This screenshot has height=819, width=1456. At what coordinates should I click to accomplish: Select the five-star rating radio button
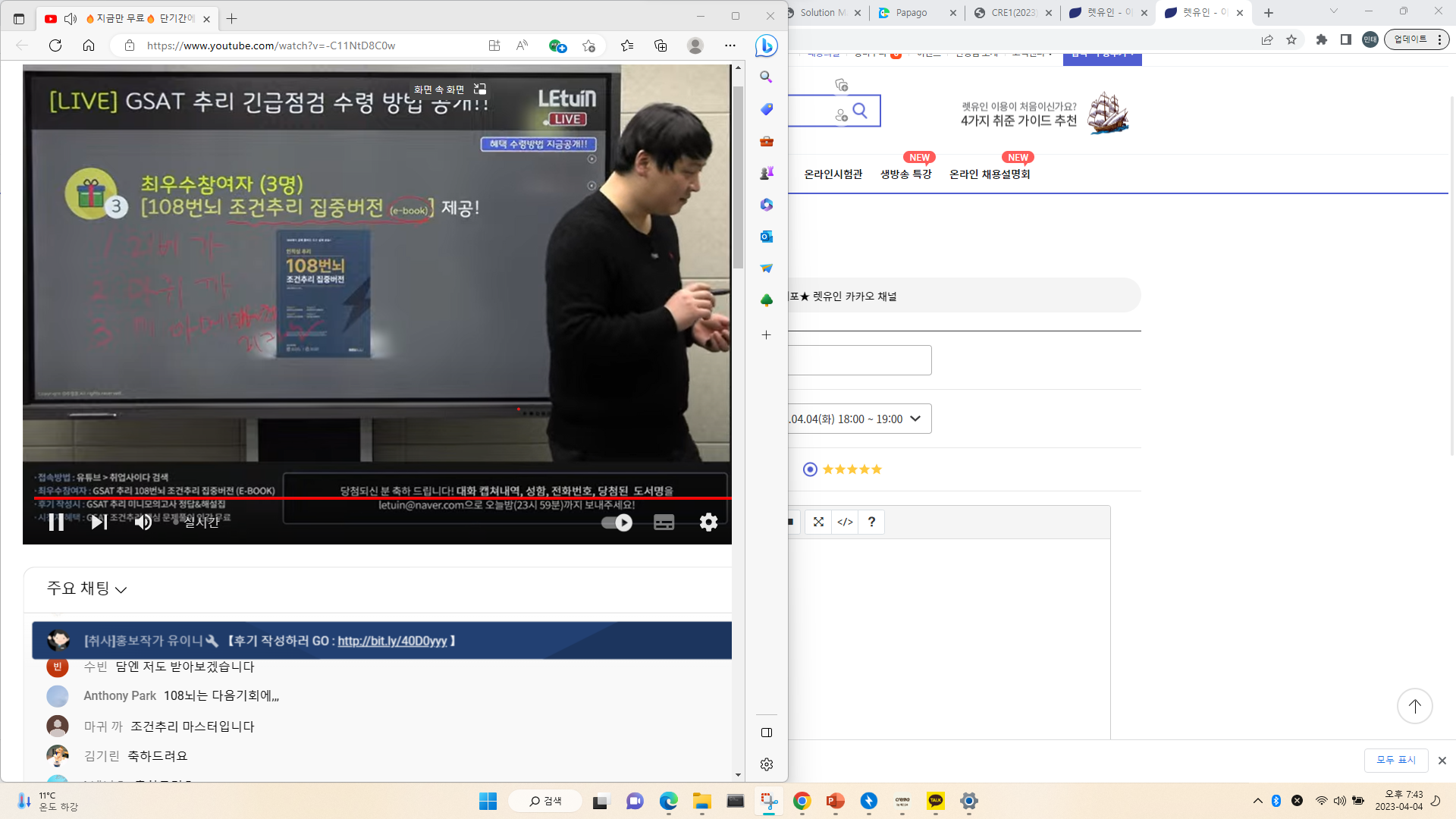click(810, 469)
